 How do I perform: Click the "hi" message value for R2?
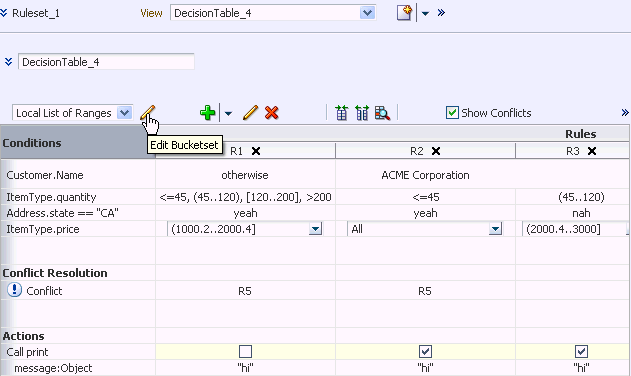click(425, 368)
